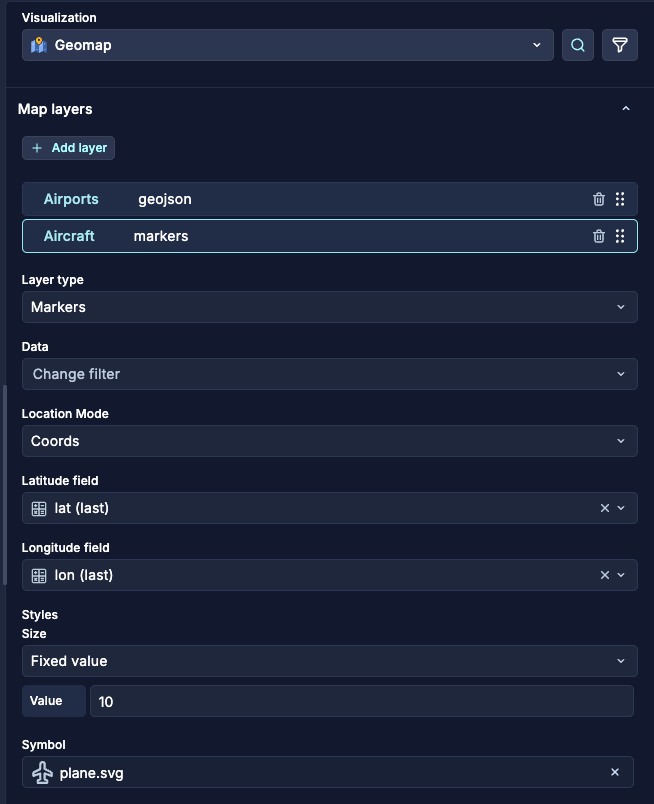Image resolution: width=654 pixels, height=804 pixels.
Task: Select the Airports layer
Action: click(x=71, y=199)
